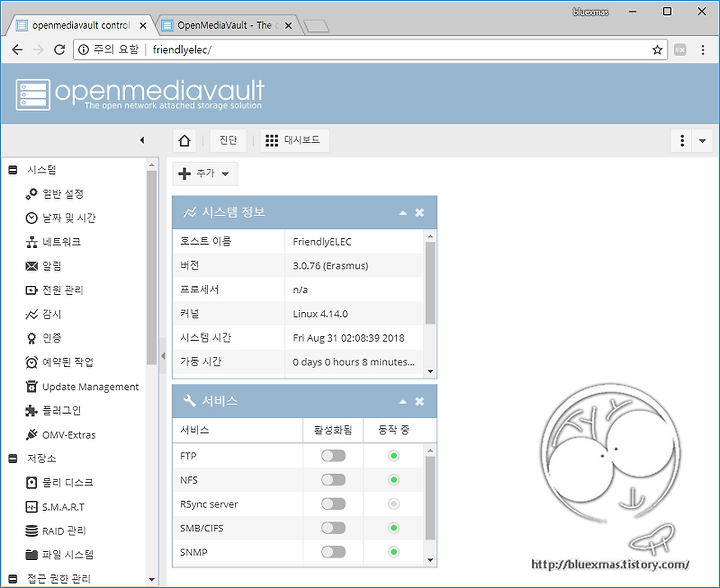Switch to the OpenMediaVault - The tab
The height and width of the screenshot is (588, 720).
224,25
